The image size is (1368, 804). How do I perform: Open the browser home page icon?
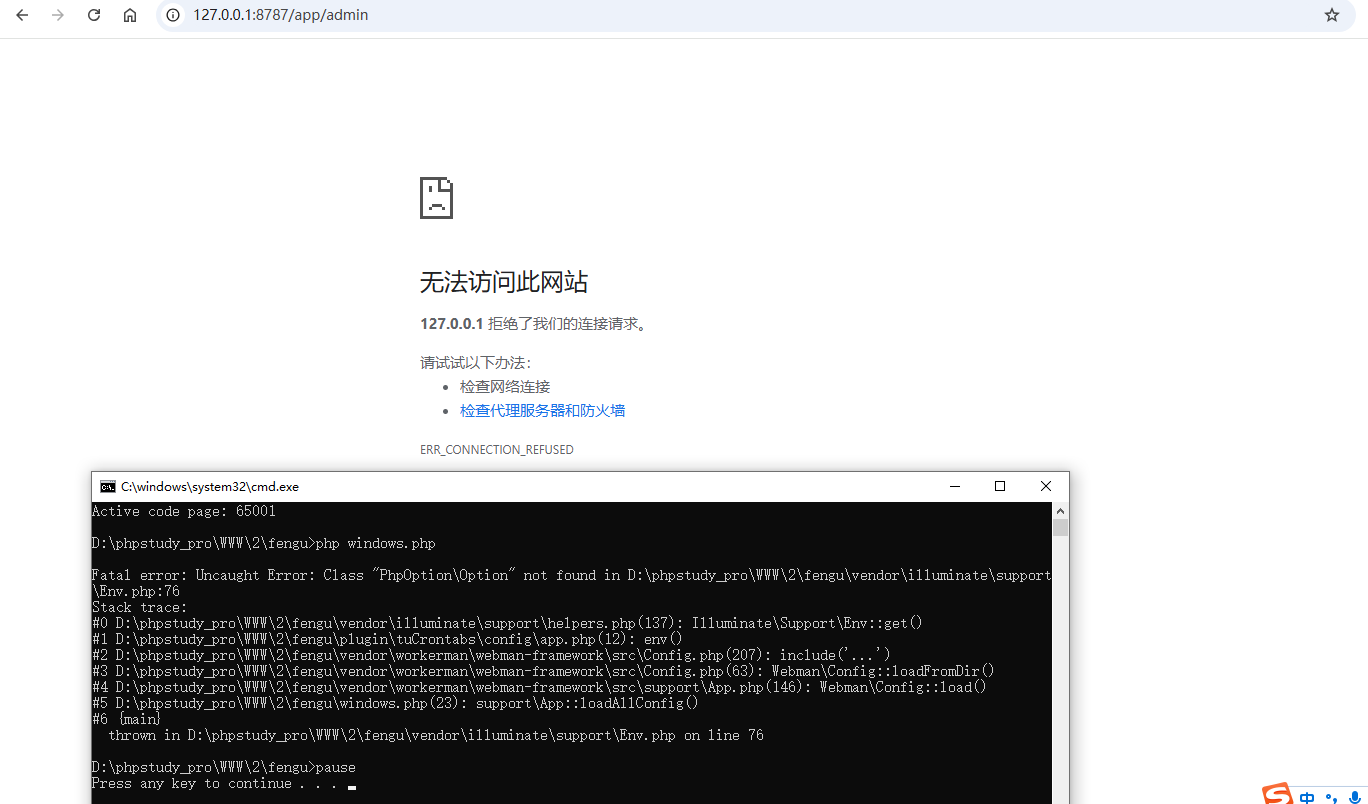(130, 15)
